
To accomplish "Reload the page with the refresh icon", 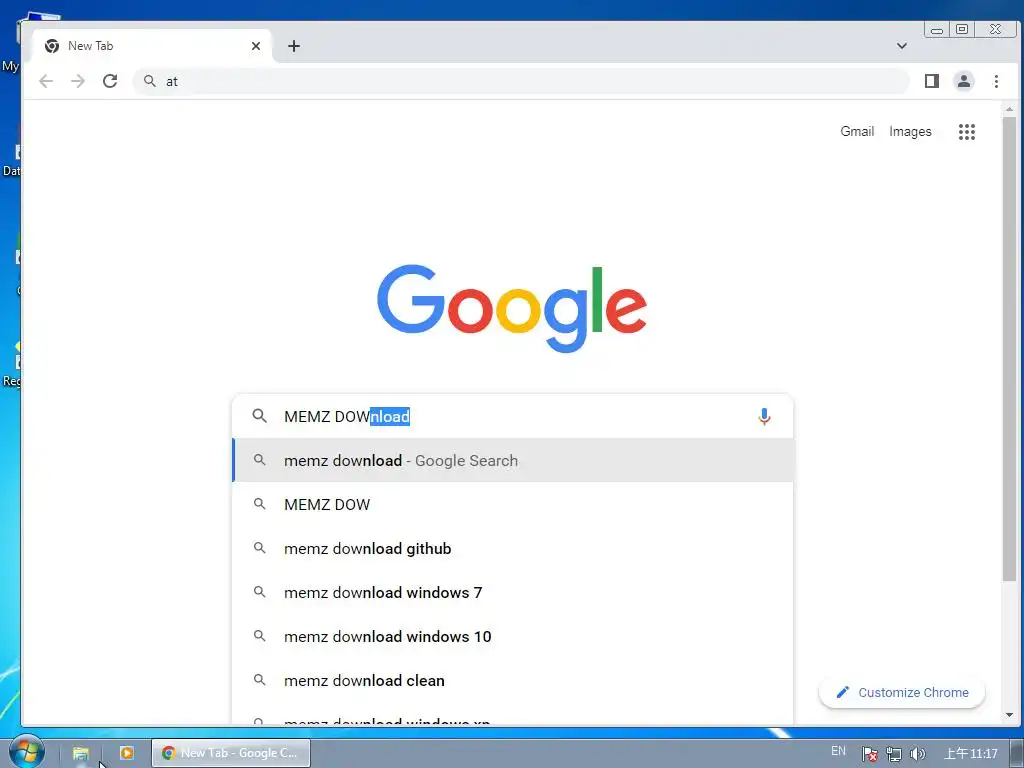I will pos(110,81).
